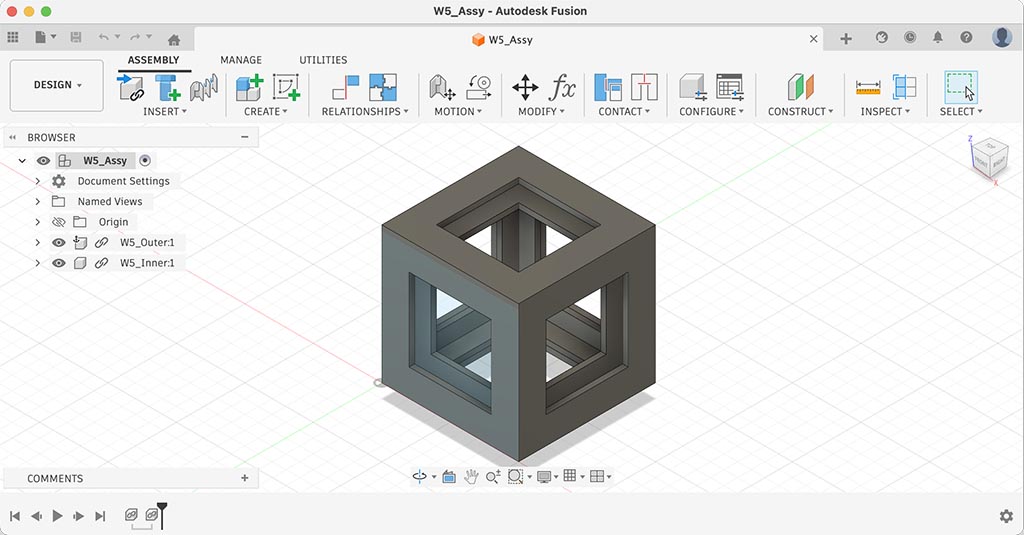Screen dimensions: 1024x535
Task: Select the New Component icon
Action: 249,88
